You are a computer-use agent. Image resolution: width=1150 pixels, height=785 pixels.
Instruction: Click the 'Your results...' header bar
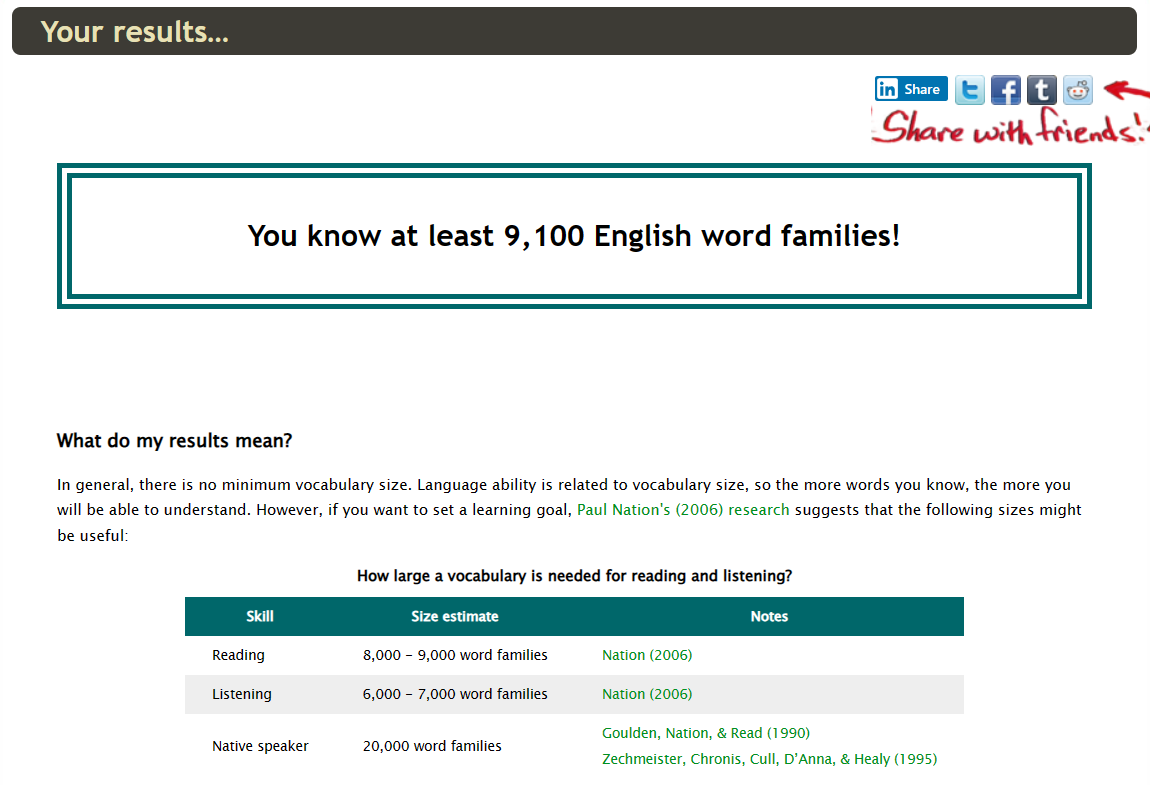click(x=574, y=31)
